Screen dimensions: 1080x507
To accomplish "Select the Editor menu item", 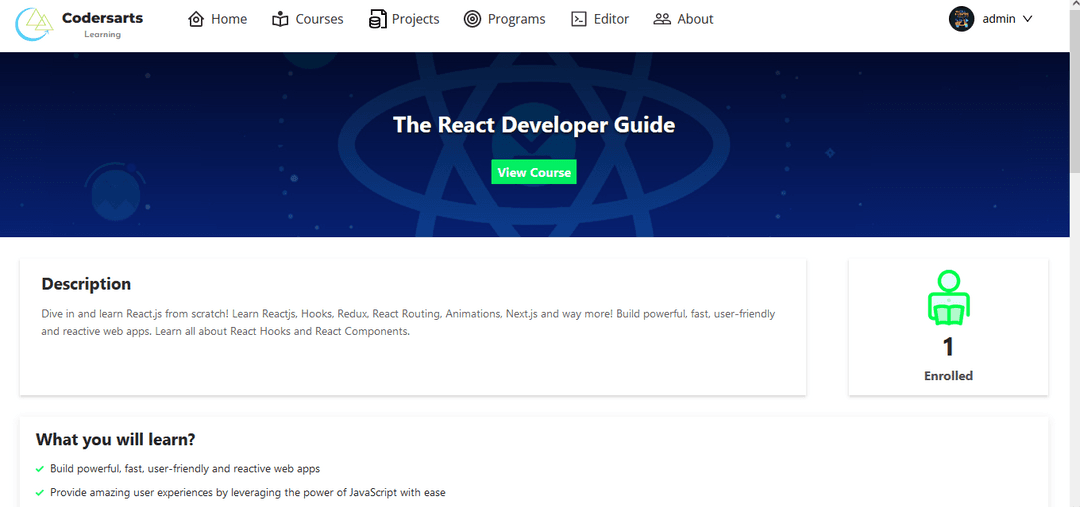I will point(611,19).
